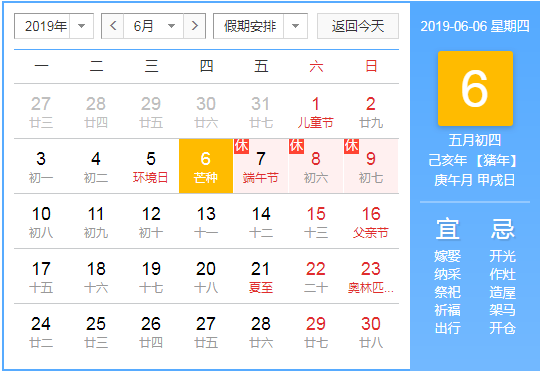Screen dimensions: 556x371
Task: Select highlighted date 6 芒种
Action: point(206,166)
